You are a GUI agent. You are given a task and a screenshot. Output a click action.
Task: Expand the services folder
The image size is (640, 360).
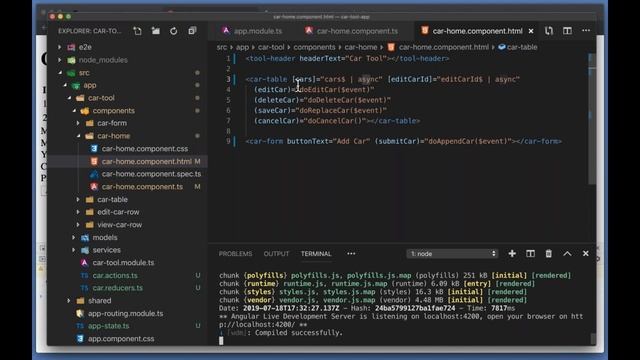(x=107, y=250)
